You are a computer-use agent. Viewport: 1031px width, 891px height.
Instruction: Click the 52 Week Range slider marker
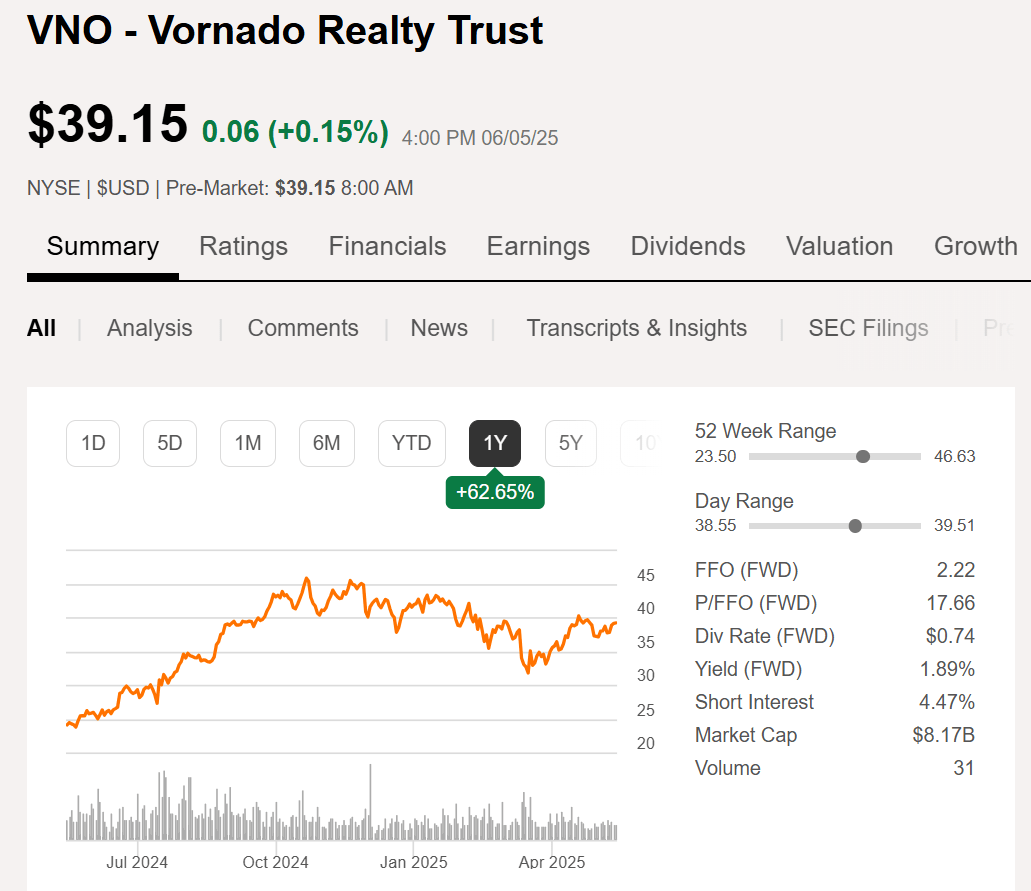coord(862,456)
